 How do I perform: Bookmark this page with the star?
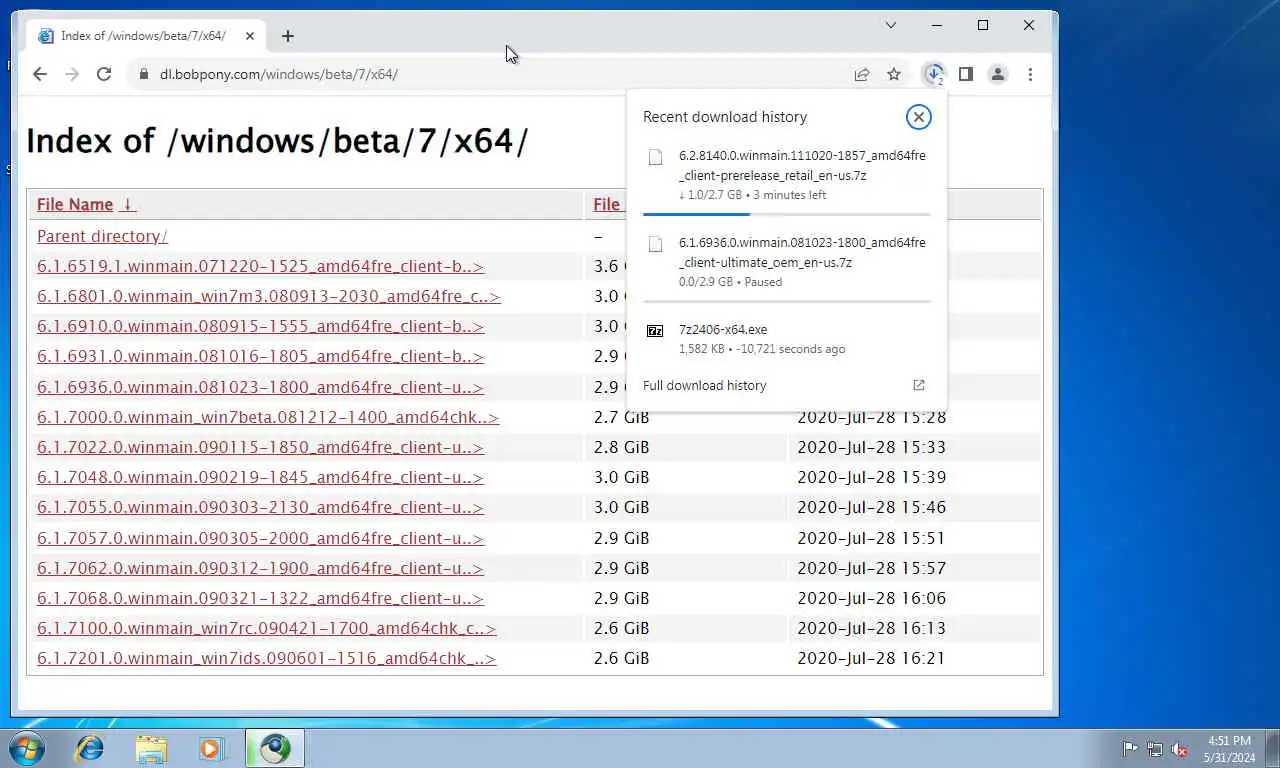894,74
